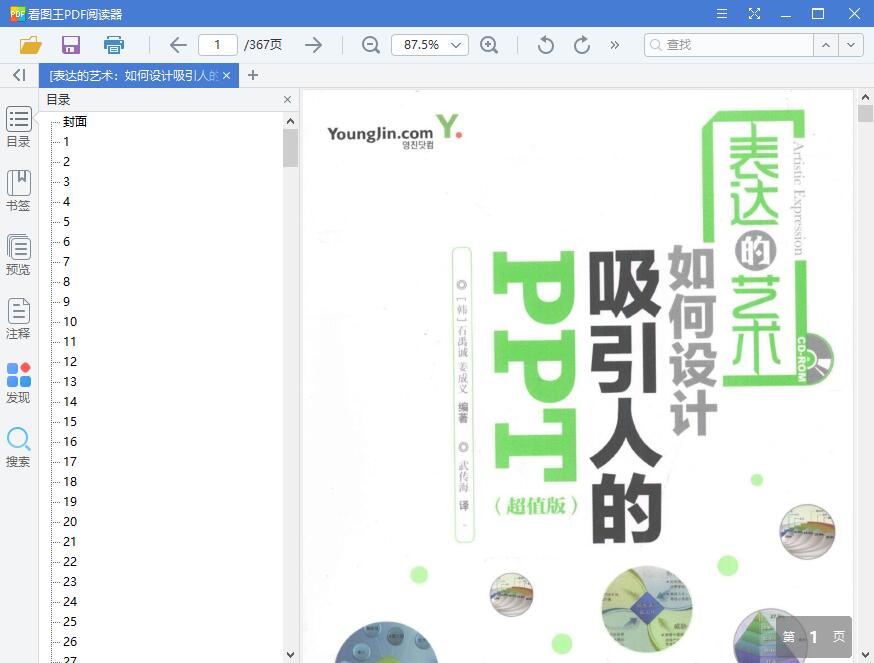Select outline entry 1

66,142
